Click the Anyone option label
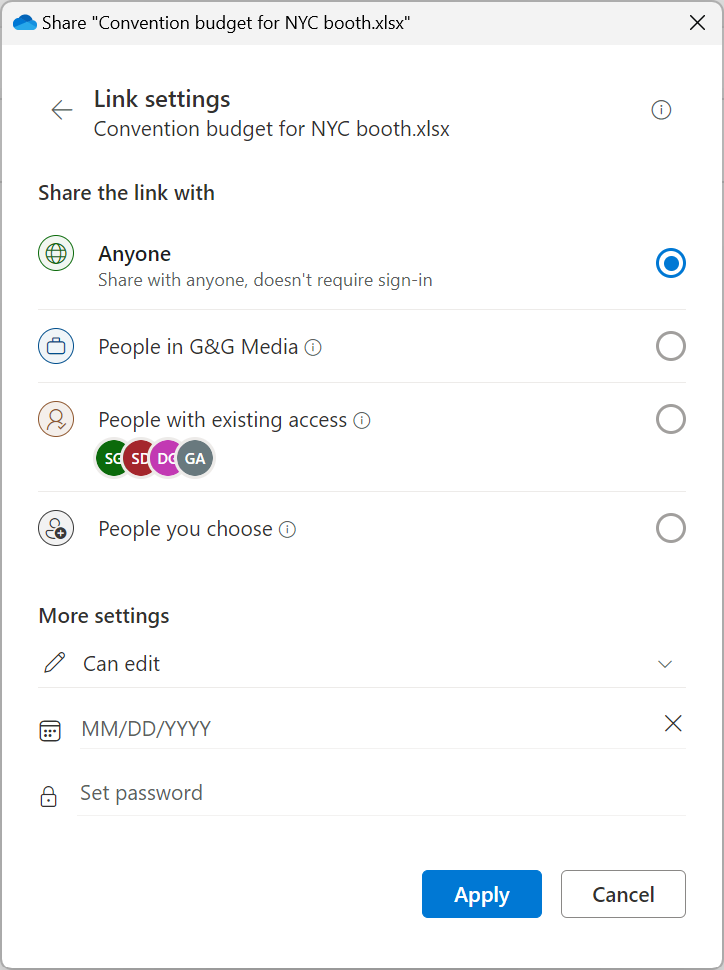Screen dimensions: 724x970 [134, 254]
